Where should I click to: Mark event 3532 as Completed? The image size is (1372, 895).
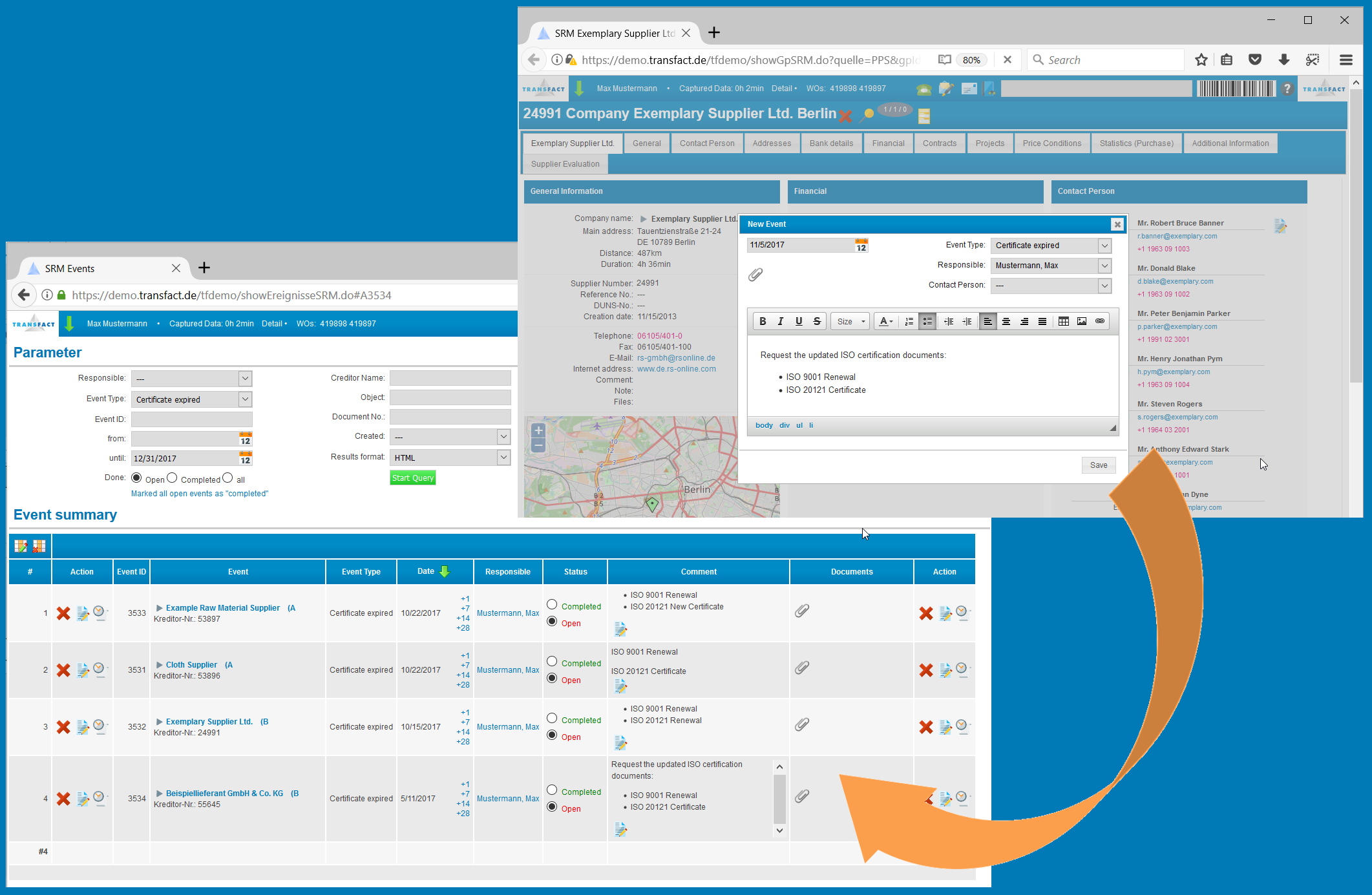[x=552, y=718]
